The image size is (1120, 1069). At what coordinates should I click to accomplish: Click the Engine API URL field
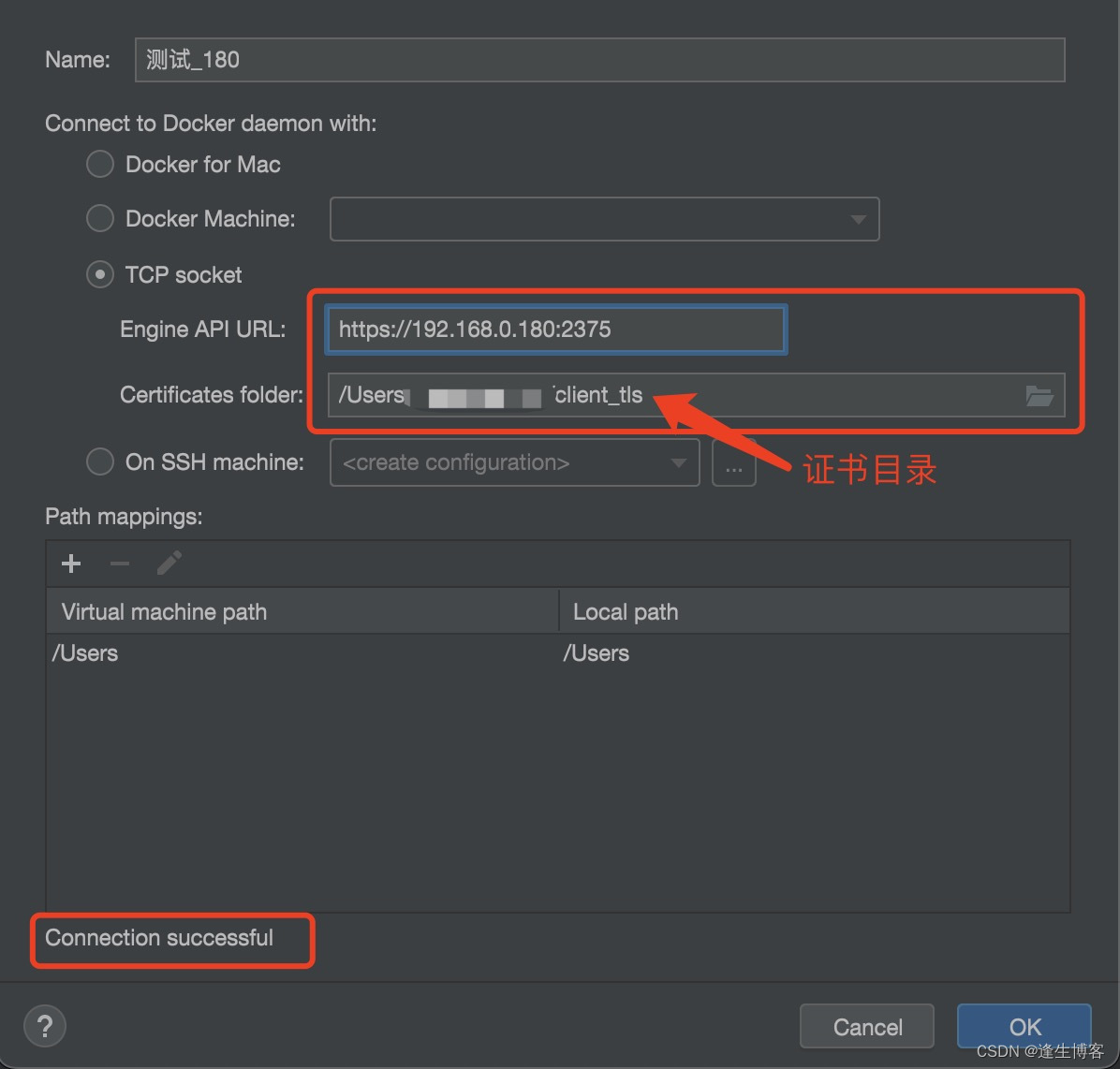point(555,329)
